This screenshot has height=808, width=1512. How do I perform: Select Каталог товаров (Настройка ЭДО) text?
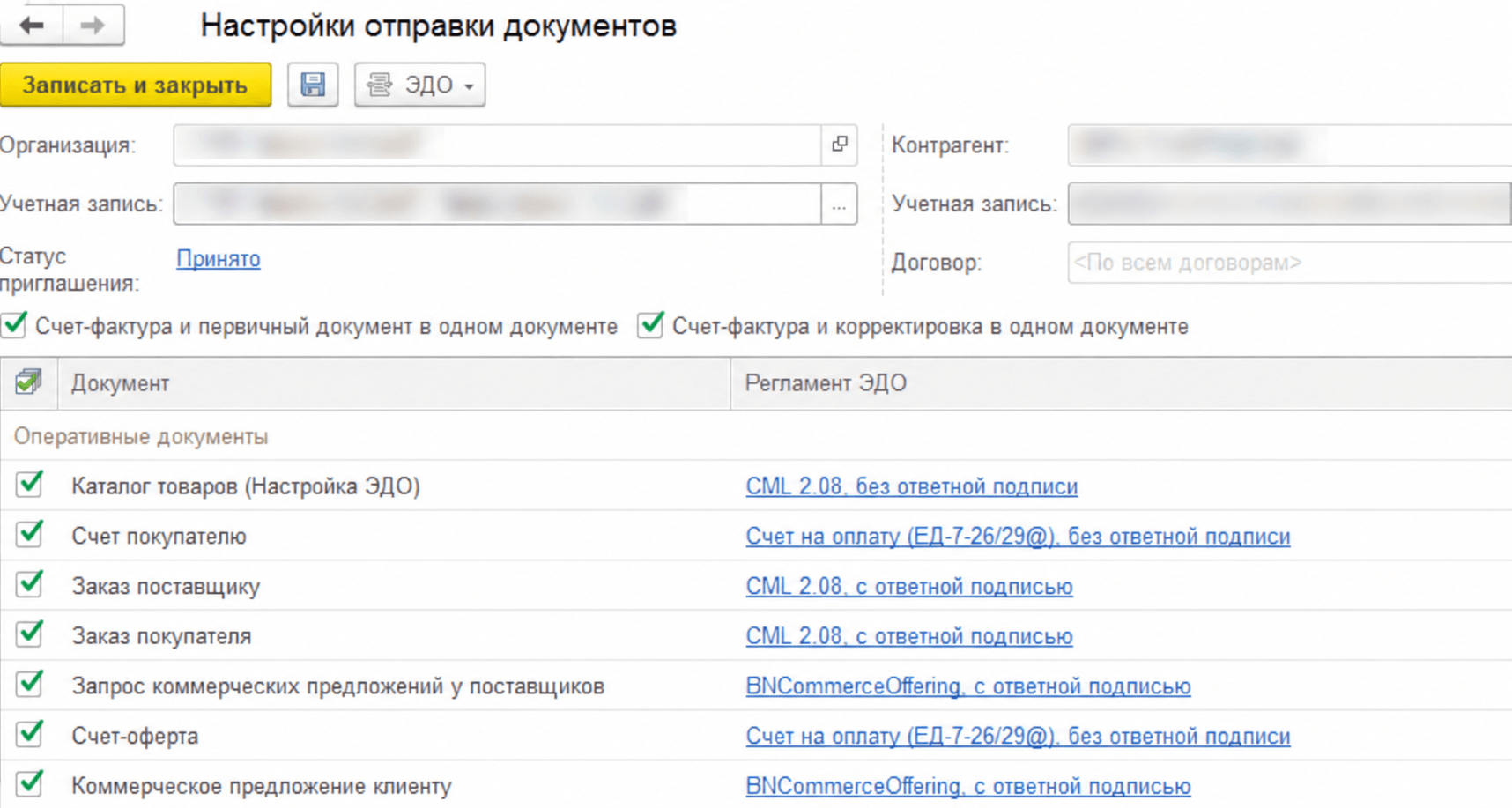pos(246,486)
